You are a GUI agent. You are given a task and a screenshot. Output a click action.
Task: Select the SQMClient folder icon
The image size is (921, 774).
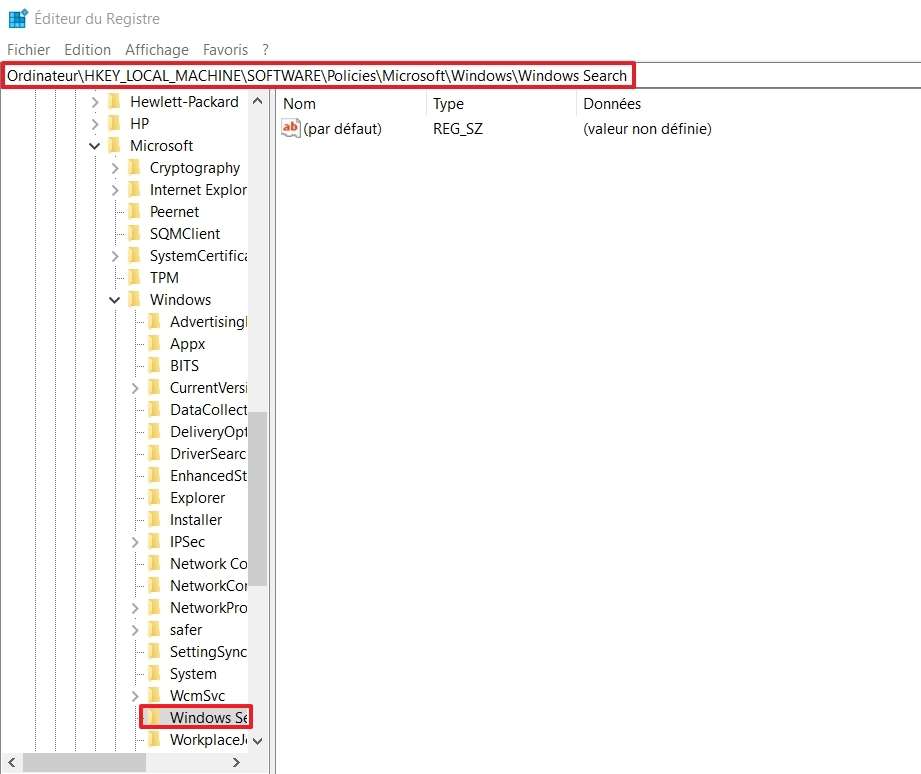135,233
